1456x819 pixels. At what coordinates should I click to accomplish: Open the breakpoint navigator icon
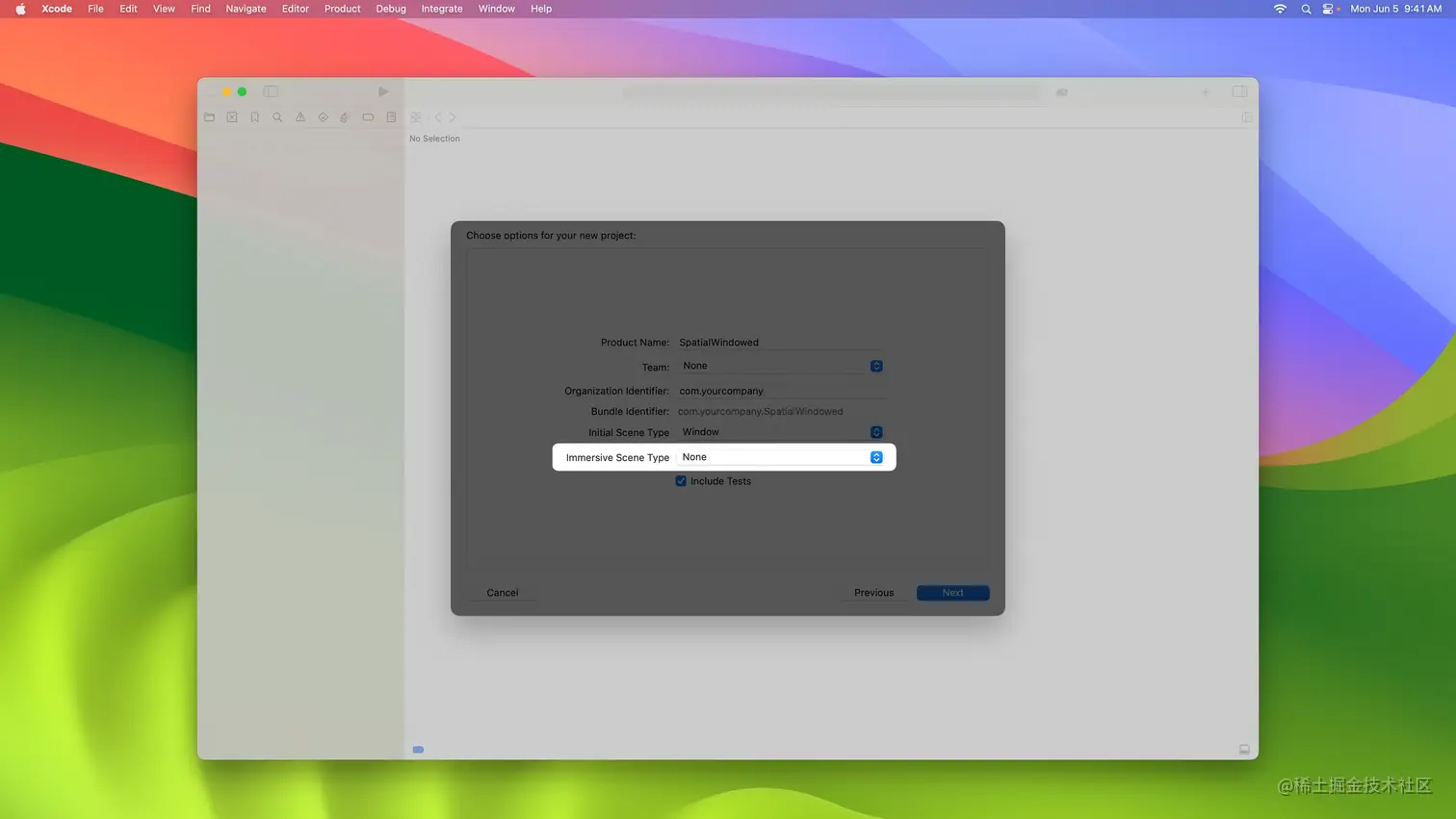click(x=368, y=117)
